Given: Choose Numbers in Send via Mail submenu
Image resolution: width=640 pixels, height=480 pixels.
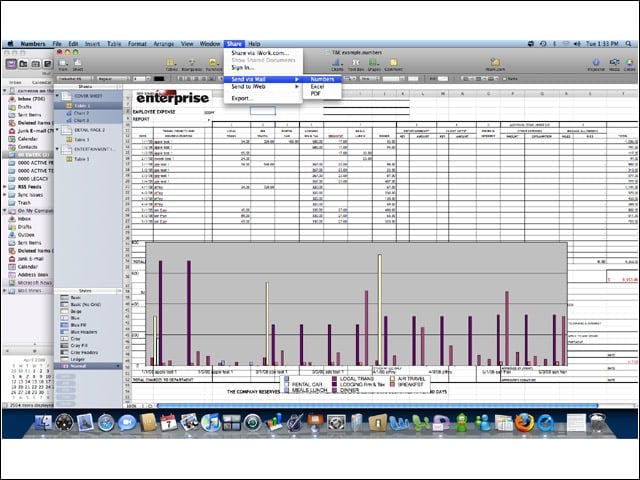Looking at the screenshot, I should point(322,79).
